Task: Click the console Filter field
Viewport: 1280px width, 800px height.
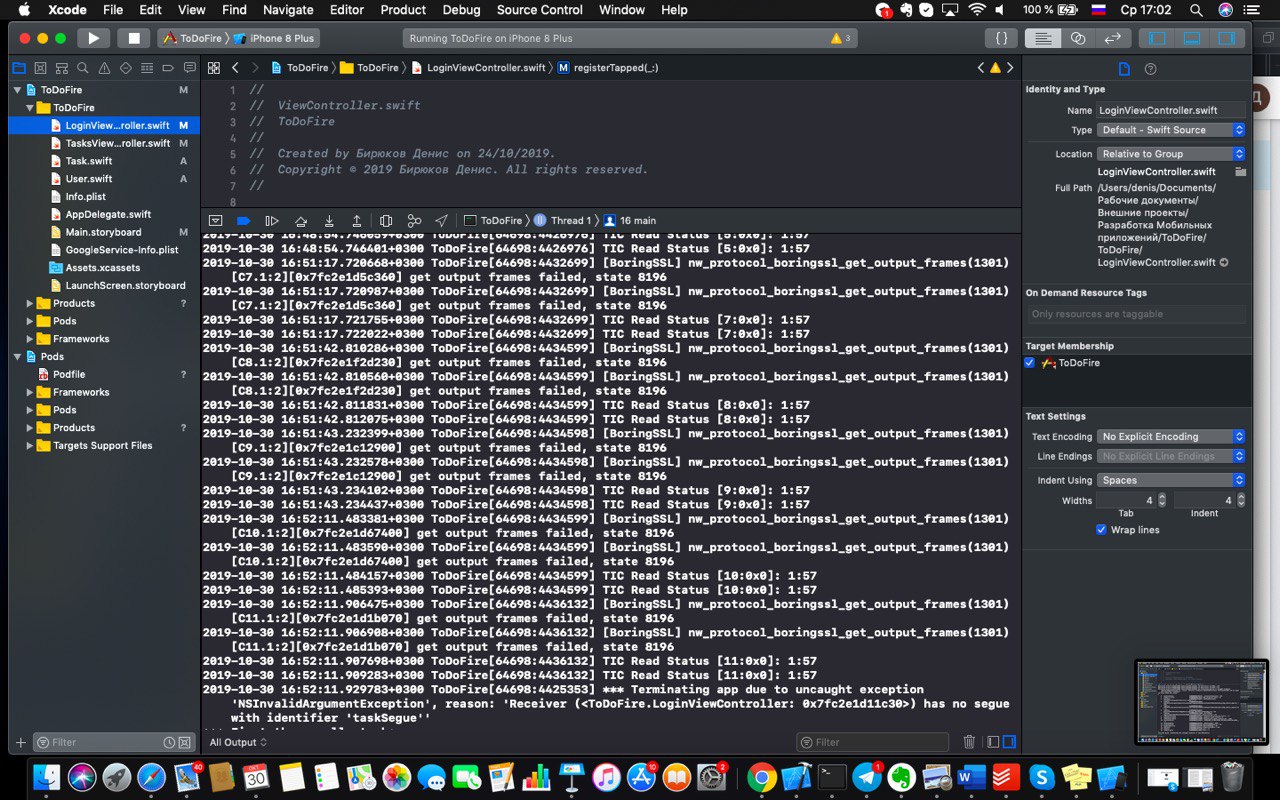Action: click(873, 742)
